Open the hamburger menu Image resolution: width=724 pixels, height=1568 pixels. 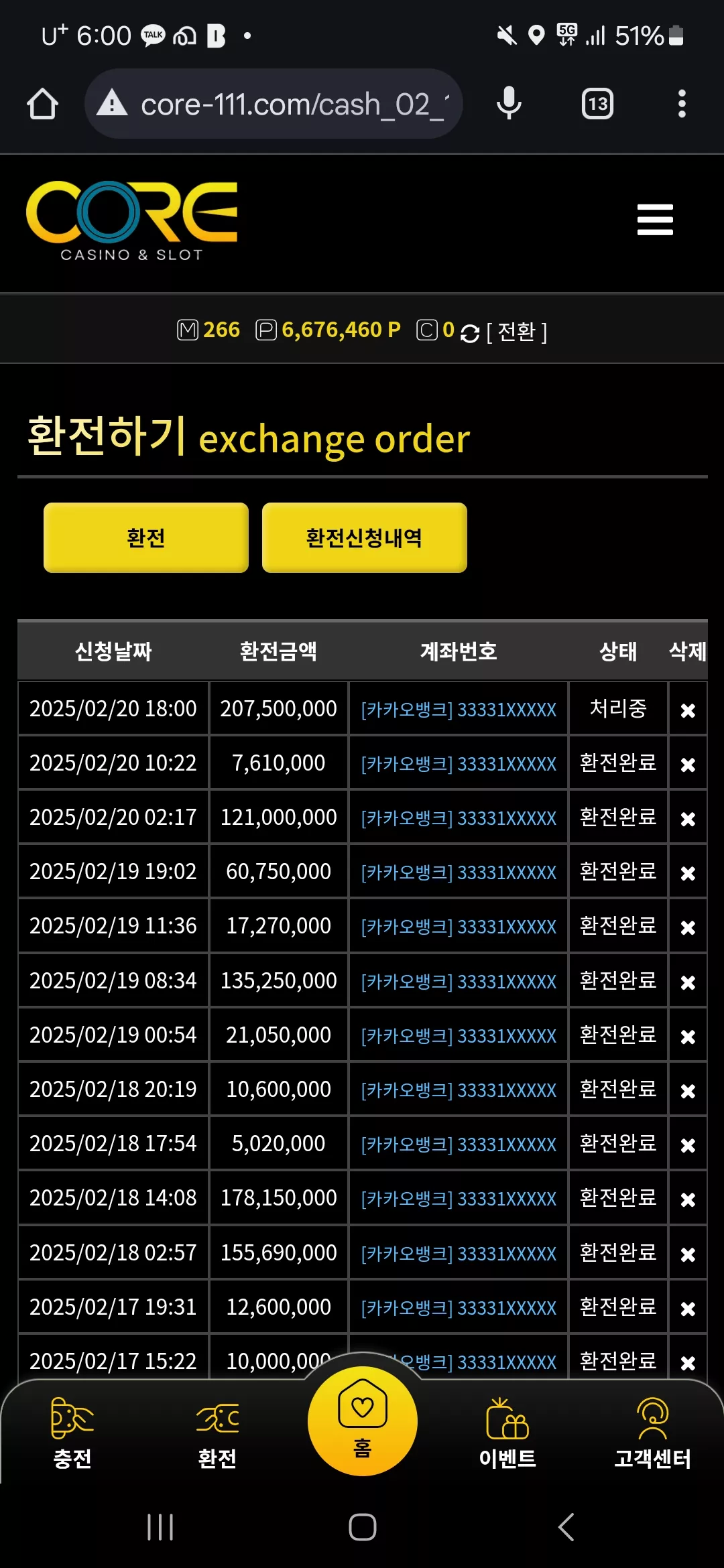[x=654, y=220]
